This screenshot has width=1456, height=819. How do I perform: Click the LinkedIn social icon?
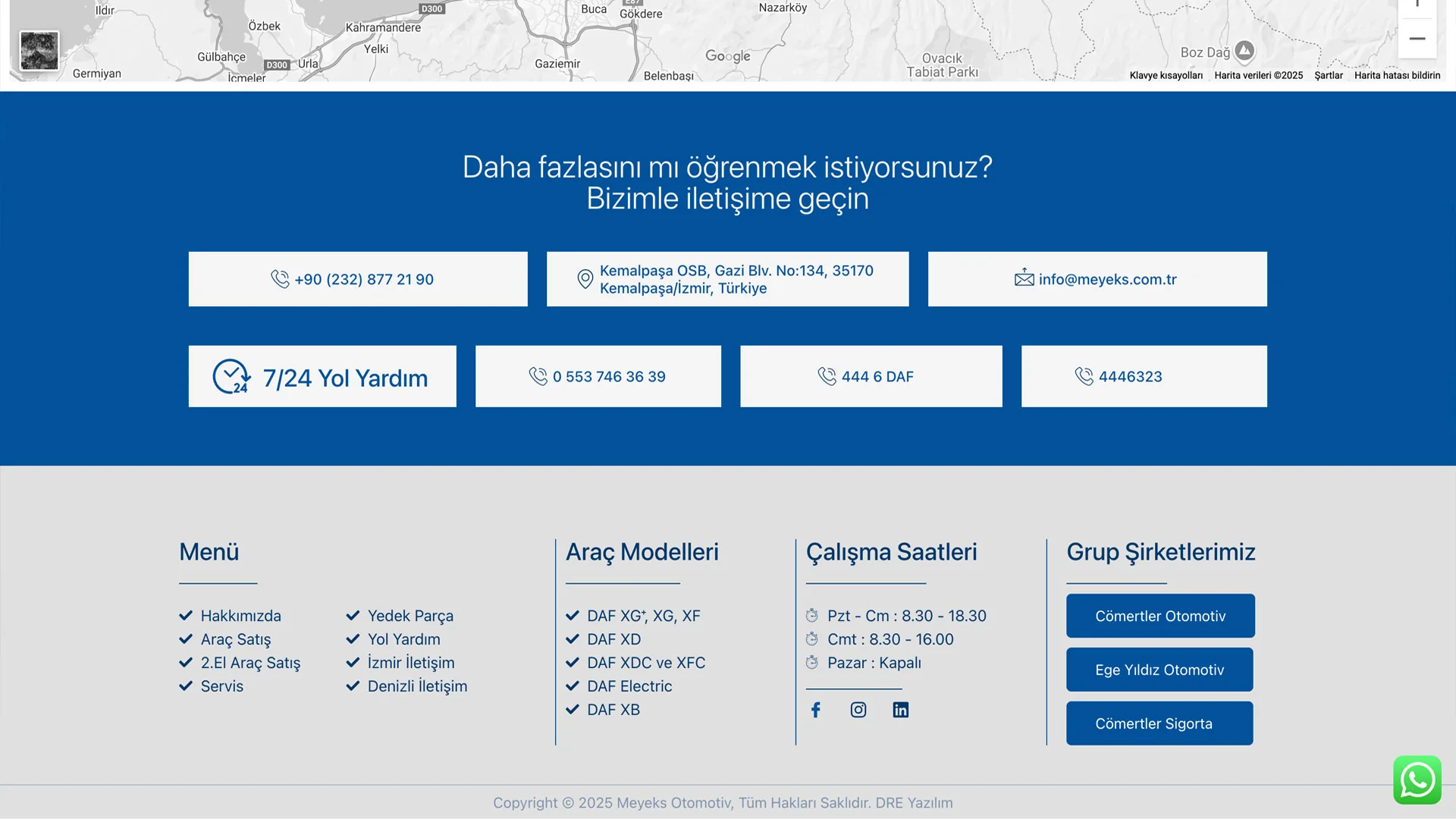pos(901,710)
